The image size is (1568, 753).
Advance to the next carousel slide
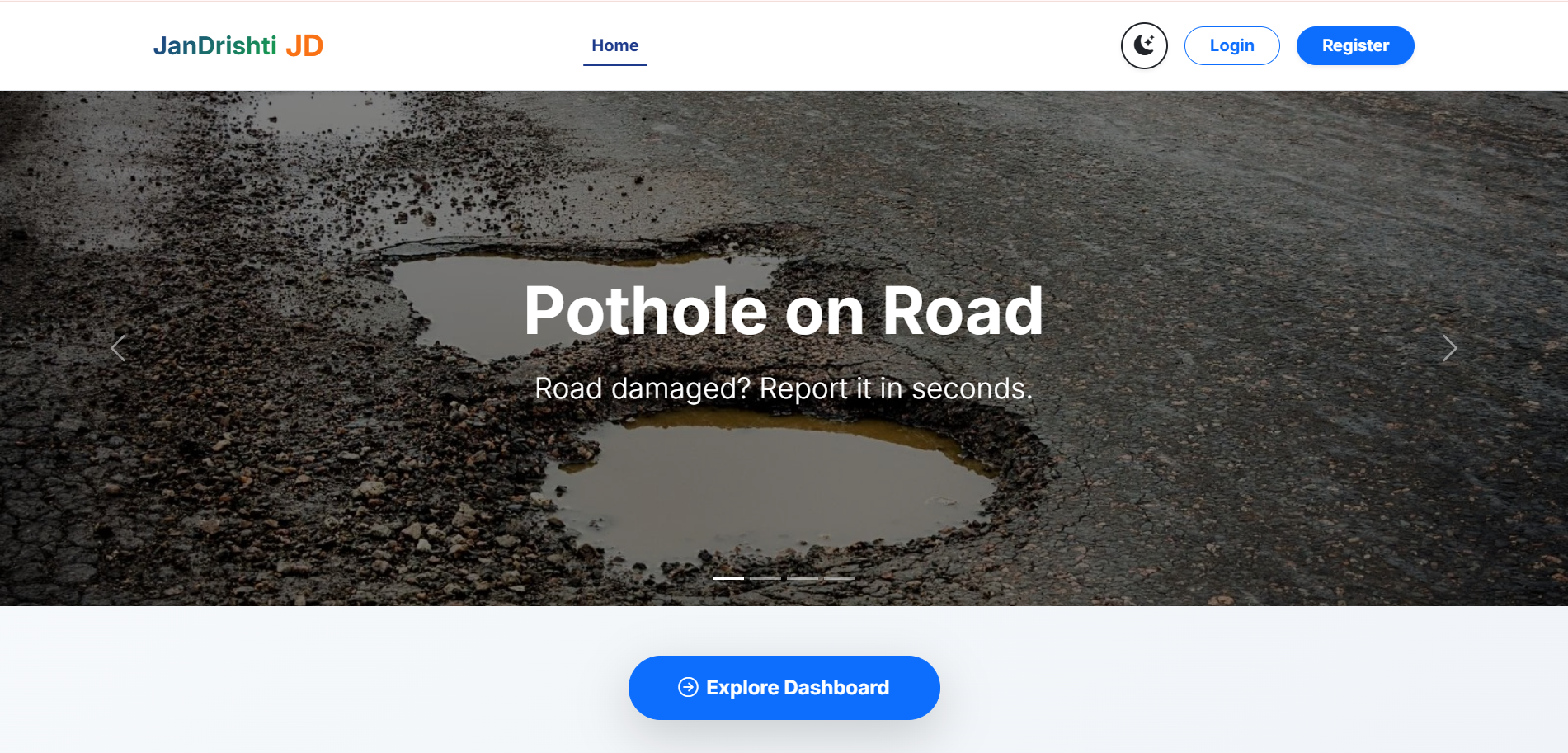point(1449,348)
